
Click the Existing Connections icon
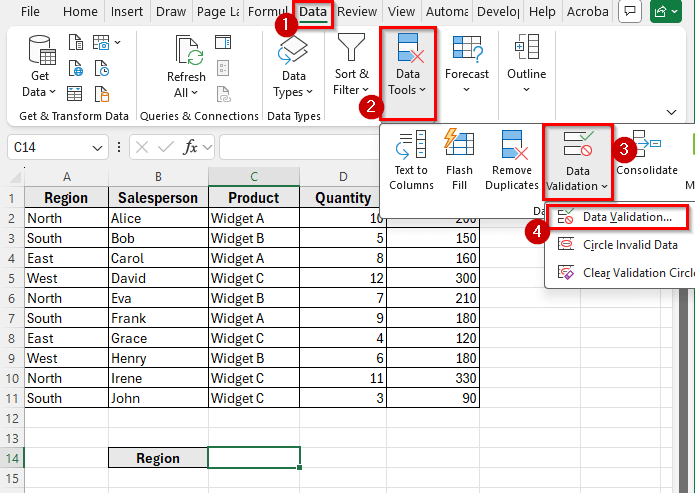102,94
